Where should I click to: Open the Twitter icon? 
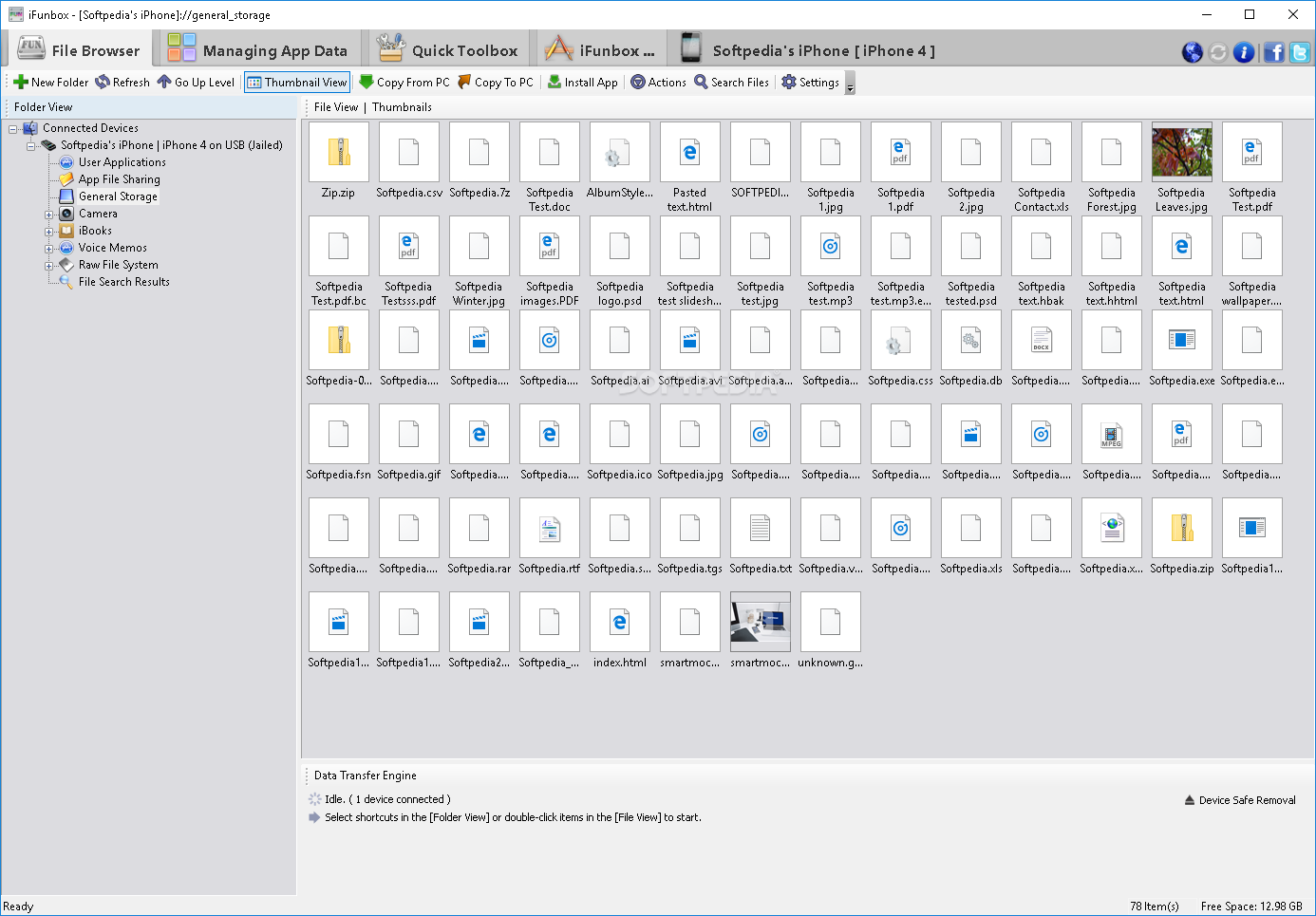click(x=1300, y=52)
